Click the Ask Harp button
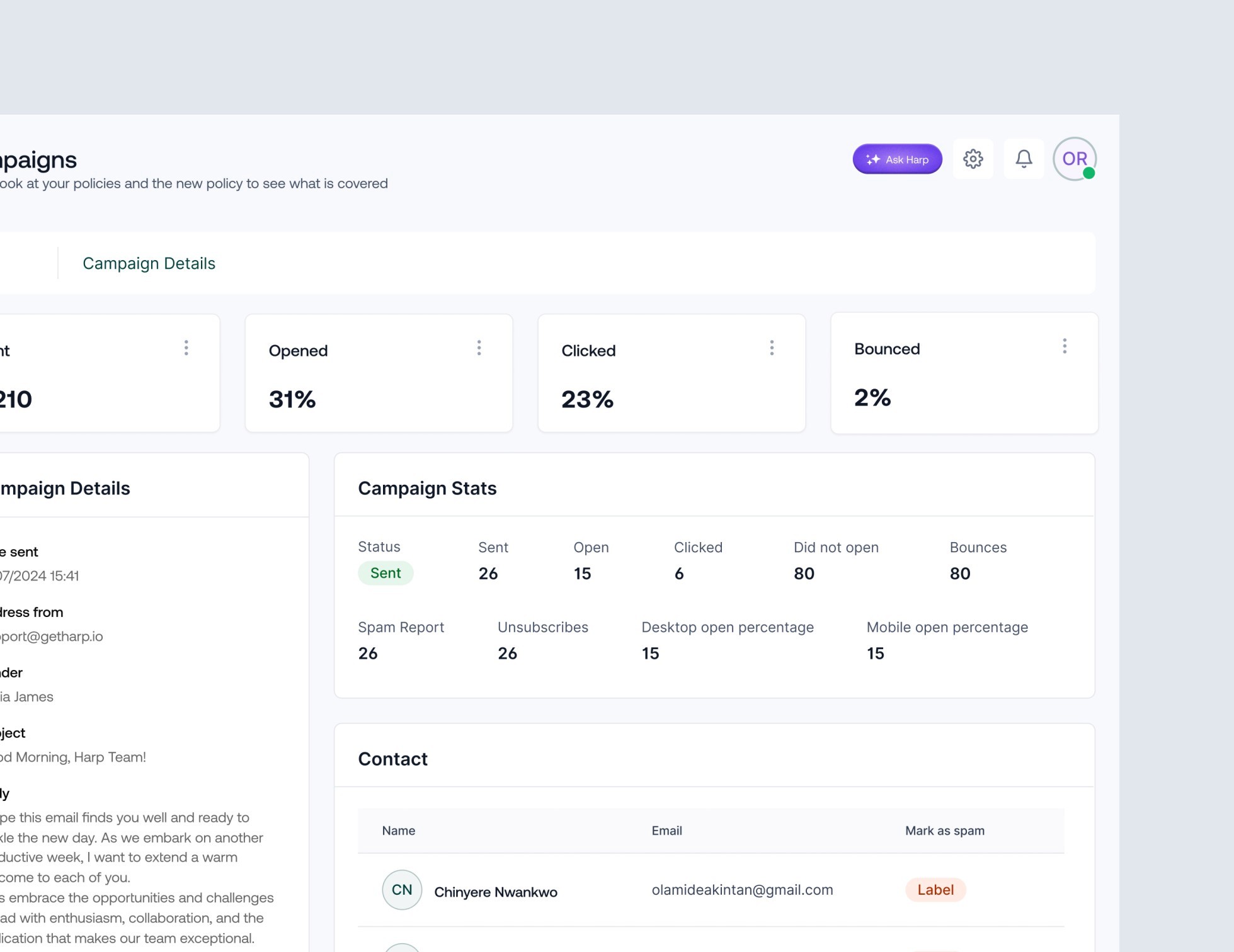Screen dimensions: 1234x952 point(897,159)
